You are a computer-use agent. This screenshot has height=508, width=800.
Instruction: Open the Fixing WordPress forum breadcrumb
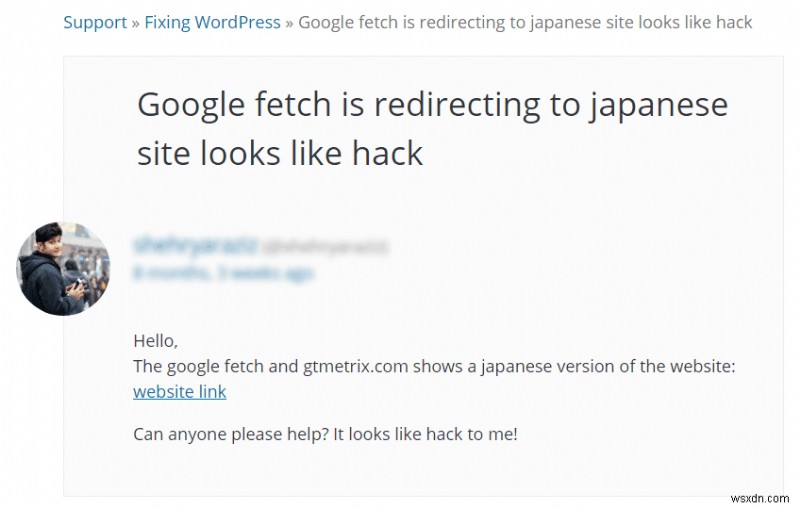(212, 22)
